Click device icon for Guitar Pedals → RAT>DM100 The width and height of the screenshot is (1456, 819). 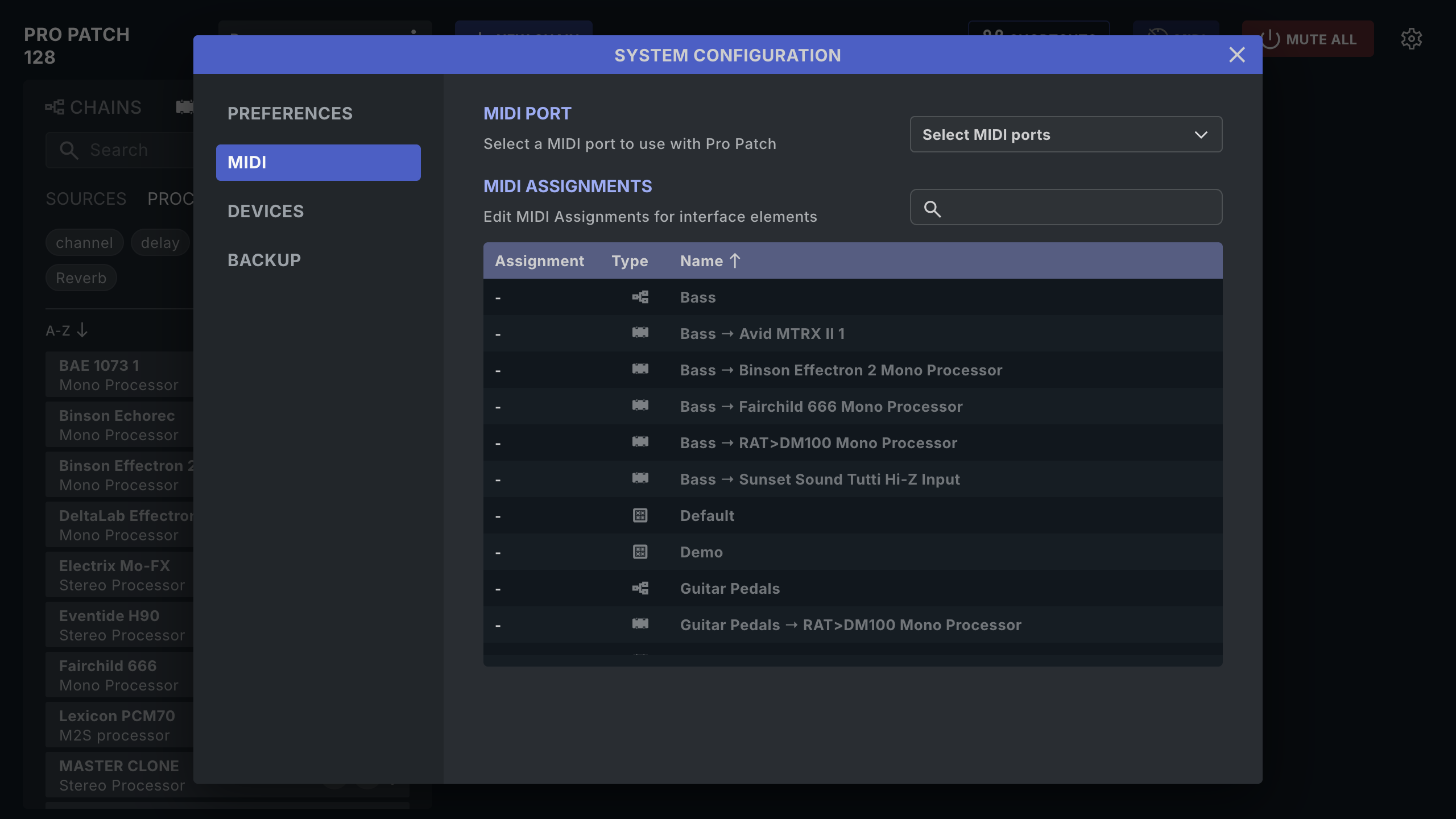click(x=640, y=624)
